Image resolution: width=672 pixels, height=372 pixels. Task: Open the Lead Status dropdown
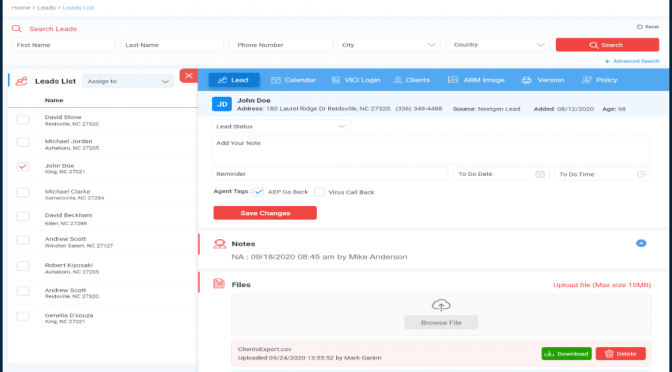[281, 126]
